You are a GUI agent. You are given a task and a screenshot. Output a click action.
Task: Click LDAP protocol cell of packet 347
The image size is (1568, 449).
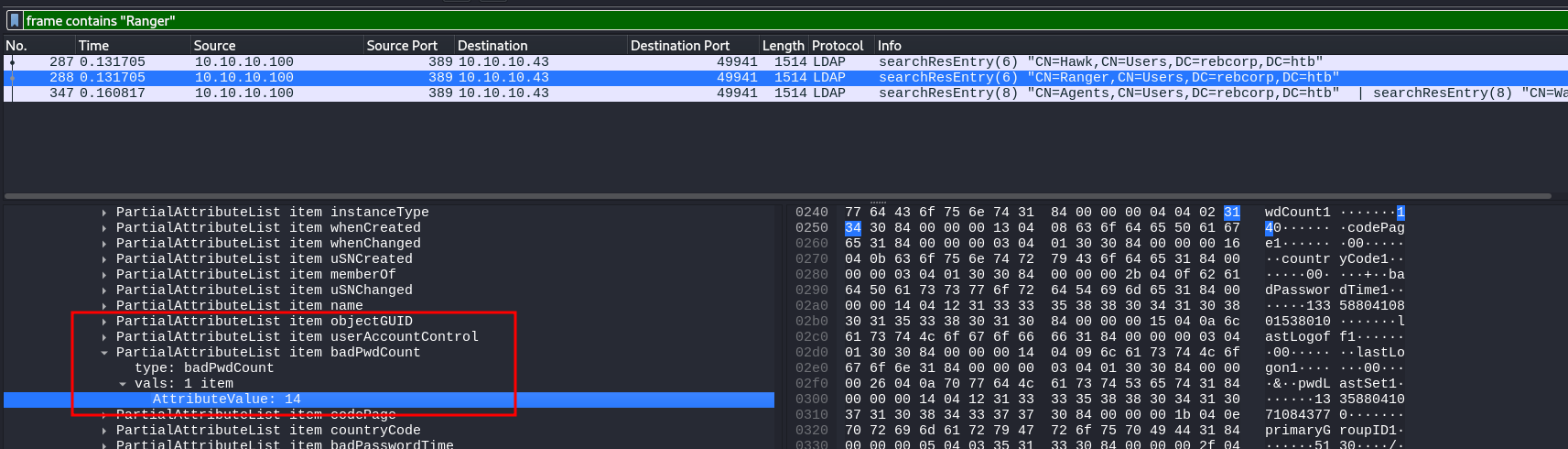click(828, 93)
